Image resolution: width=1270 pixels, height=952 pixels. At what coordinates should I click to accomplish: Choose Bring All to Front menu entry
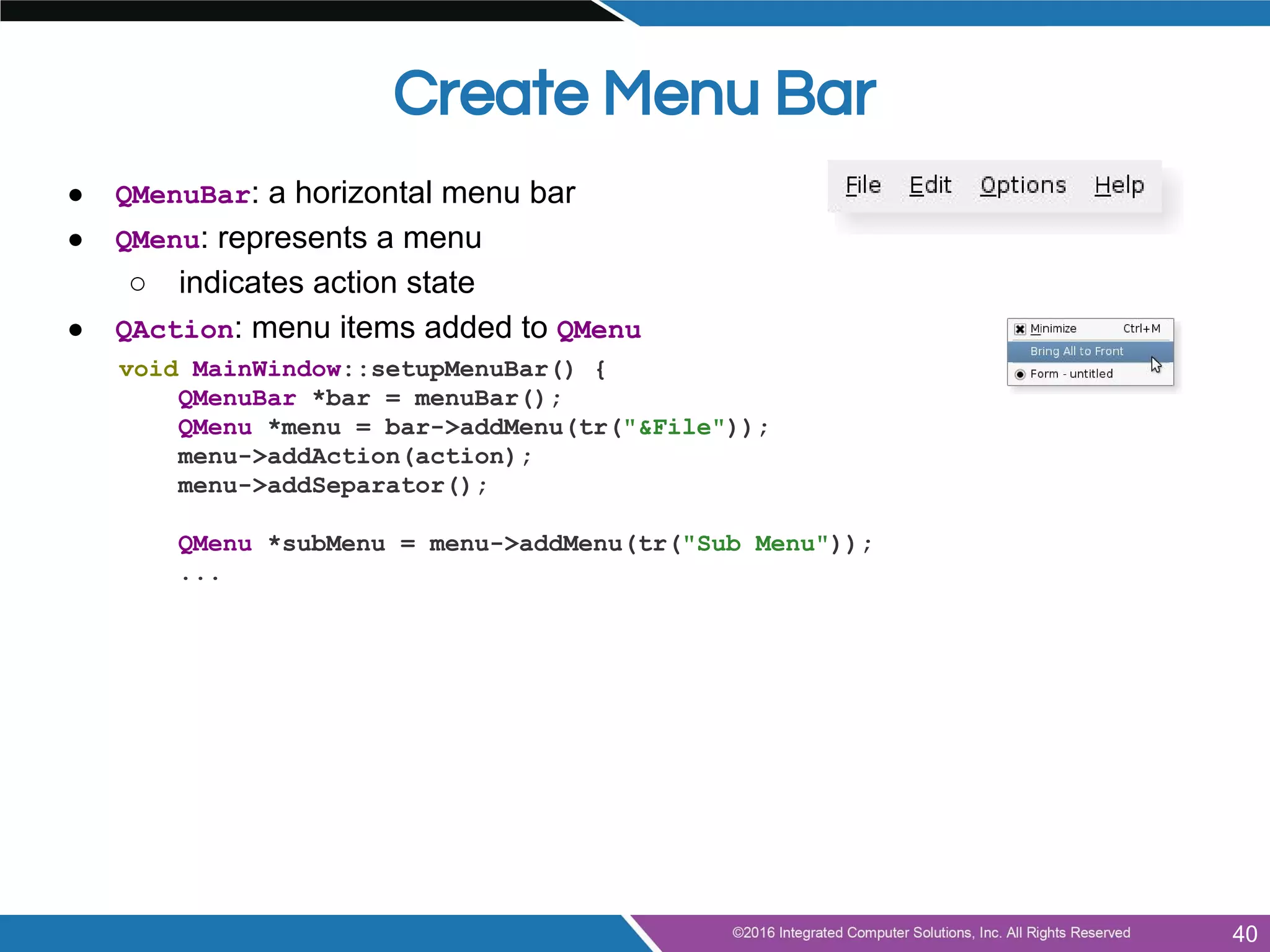1090,351
